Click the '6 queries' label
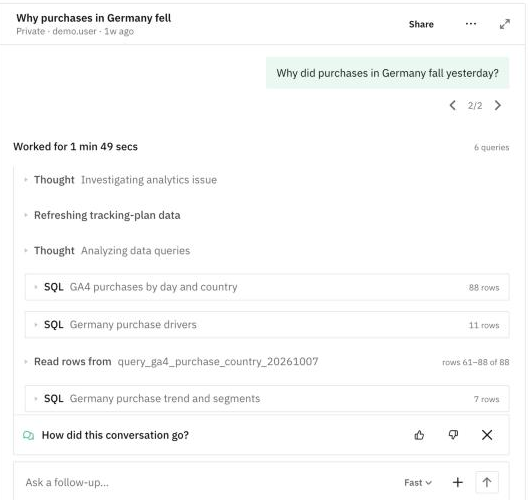The image size is (528, 500). pyautogui.click(x=491, y=147)
